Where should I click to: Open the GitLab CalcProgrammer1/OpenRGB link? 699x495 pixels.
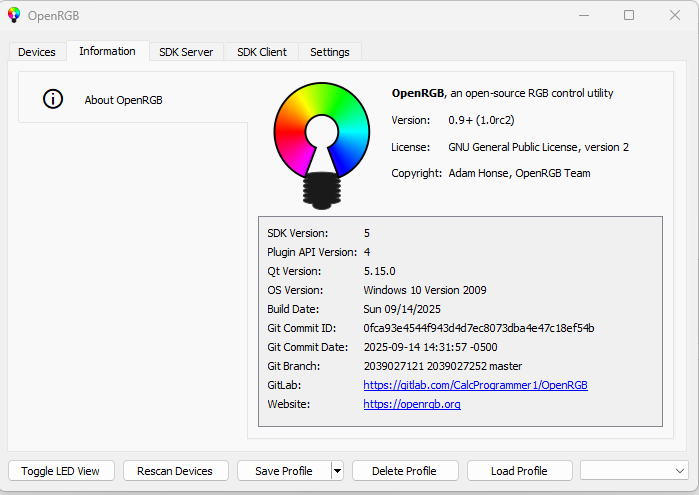(475, 385)
